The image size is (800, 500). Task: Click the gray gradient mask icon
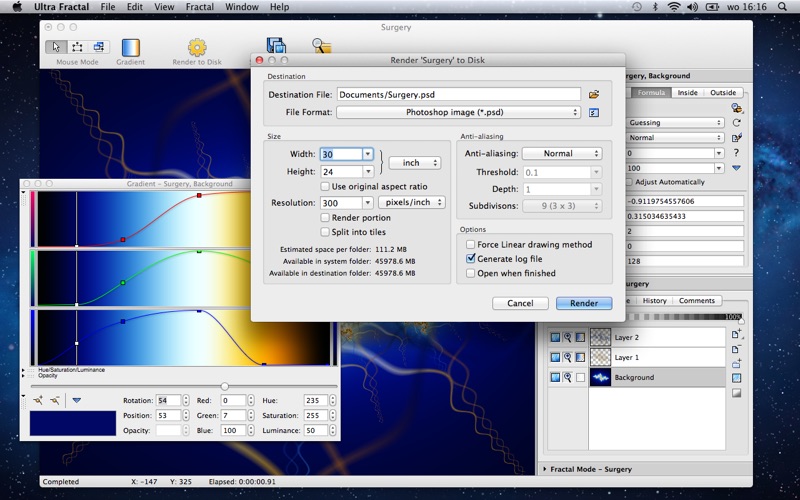(736, 393)
